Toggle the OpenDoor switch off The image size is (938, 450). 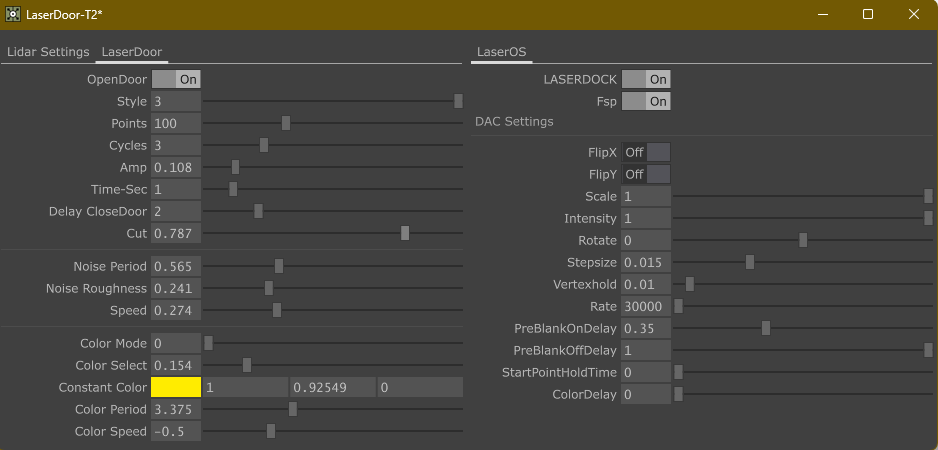coord(176,80)
